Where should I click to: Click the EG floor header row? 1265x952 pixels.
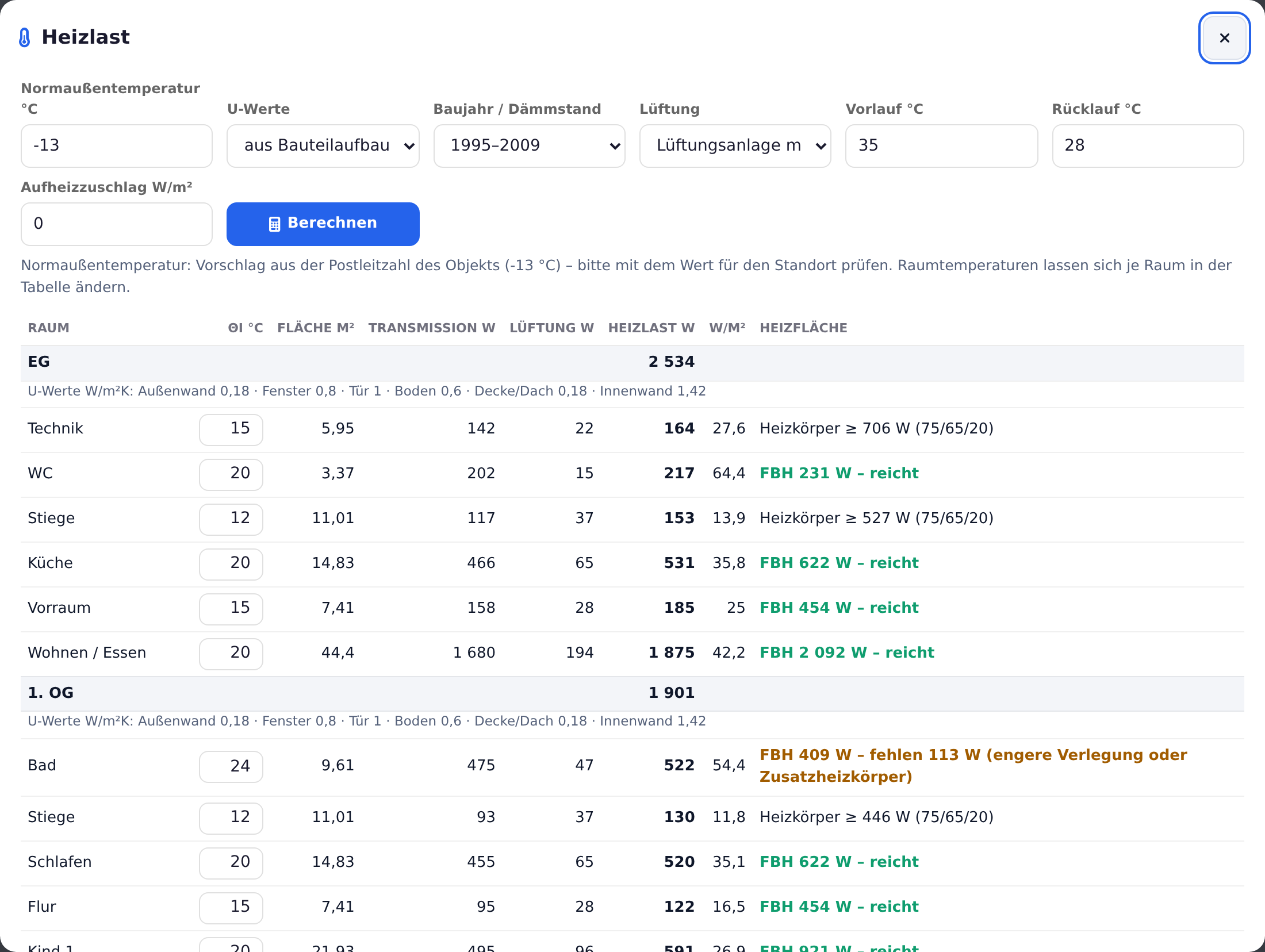[x=632, y=363]
